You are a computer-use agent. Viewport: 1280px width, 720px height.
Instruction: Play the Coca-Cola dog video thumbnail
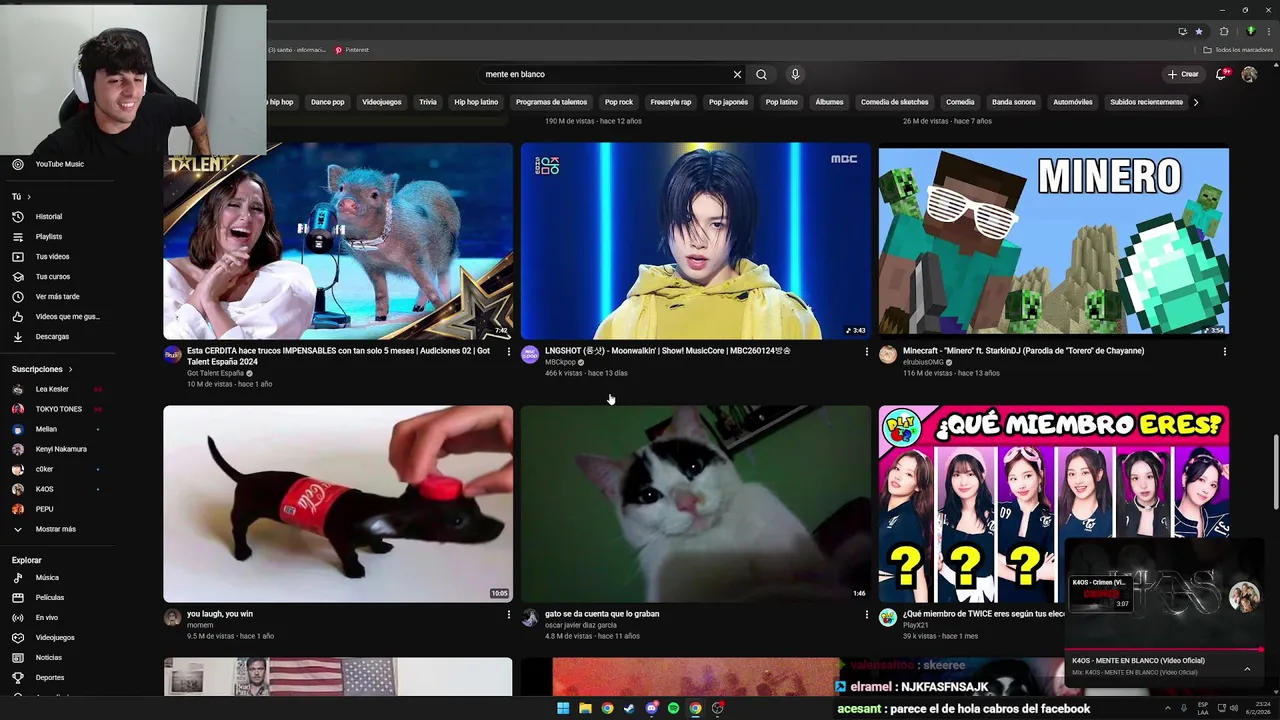tap(338, 504)
